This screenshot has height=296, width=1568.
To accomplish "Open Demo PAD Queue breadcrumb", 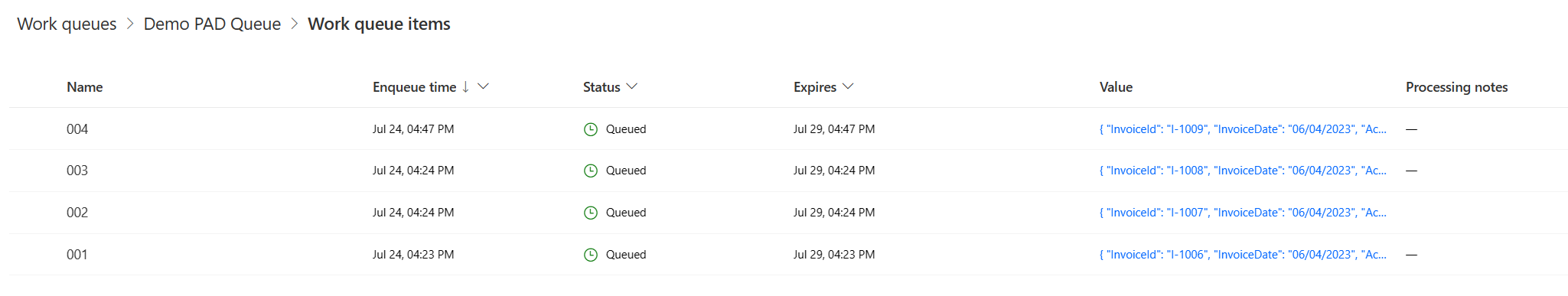I will pos(212,24).
